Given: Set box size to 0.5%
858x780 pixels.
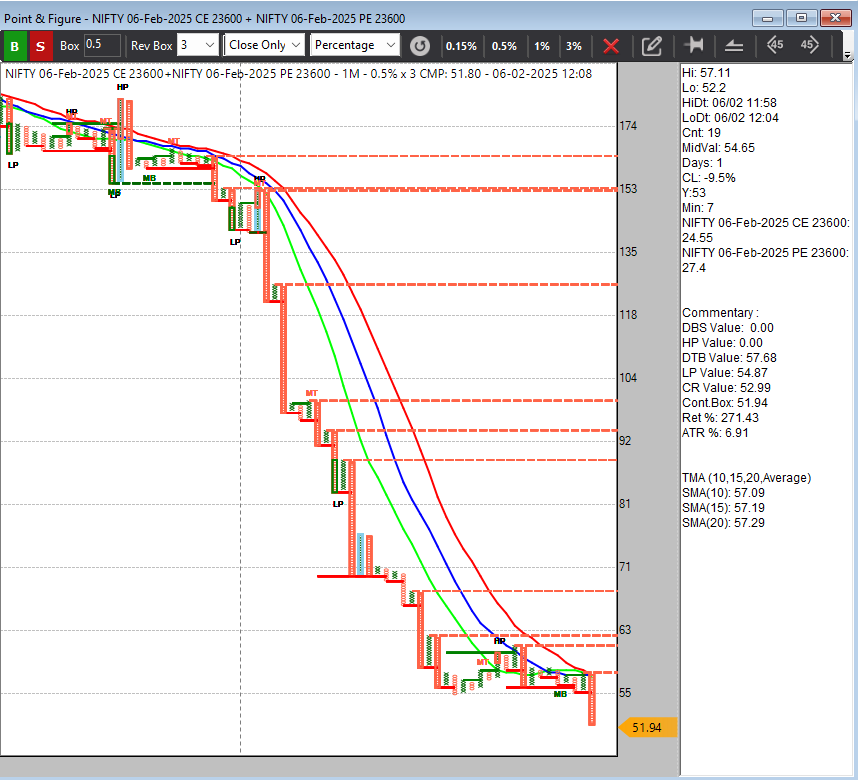Looking at the screenshot, I should pos(504,46).
